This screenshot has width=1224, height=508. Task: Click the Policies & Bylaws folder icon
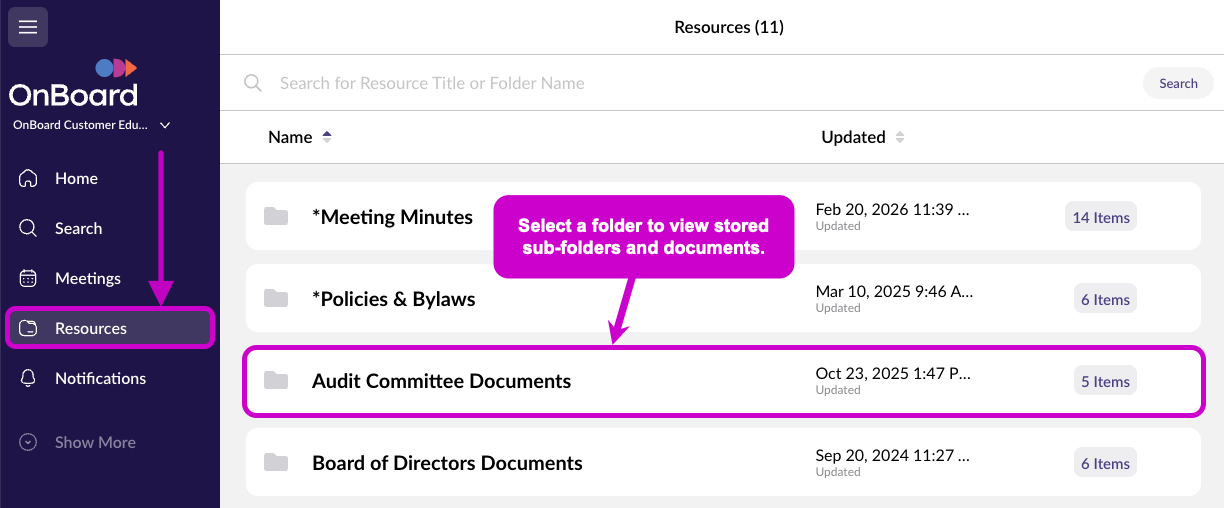[x=276, y=299]
